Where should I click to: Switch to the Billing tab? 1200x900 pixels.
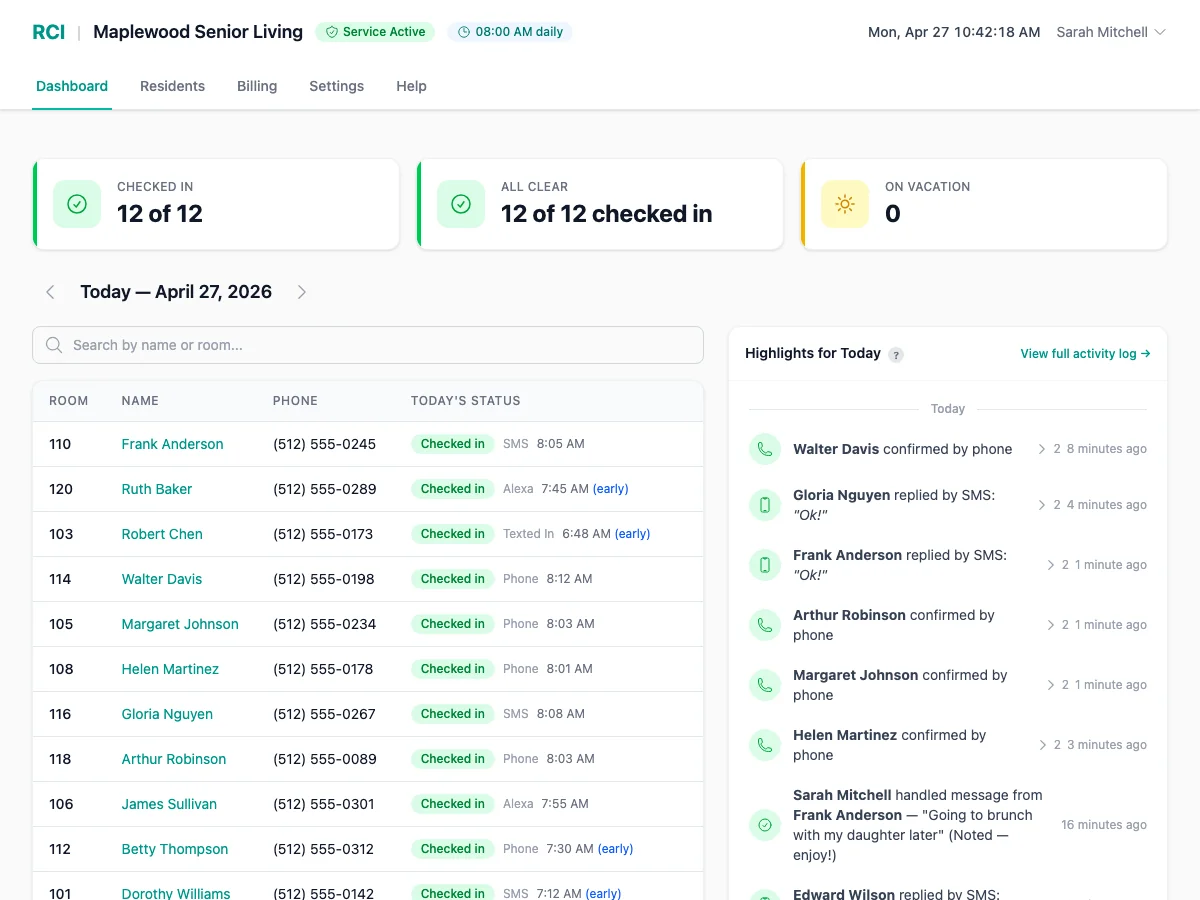tap(257, 86)
